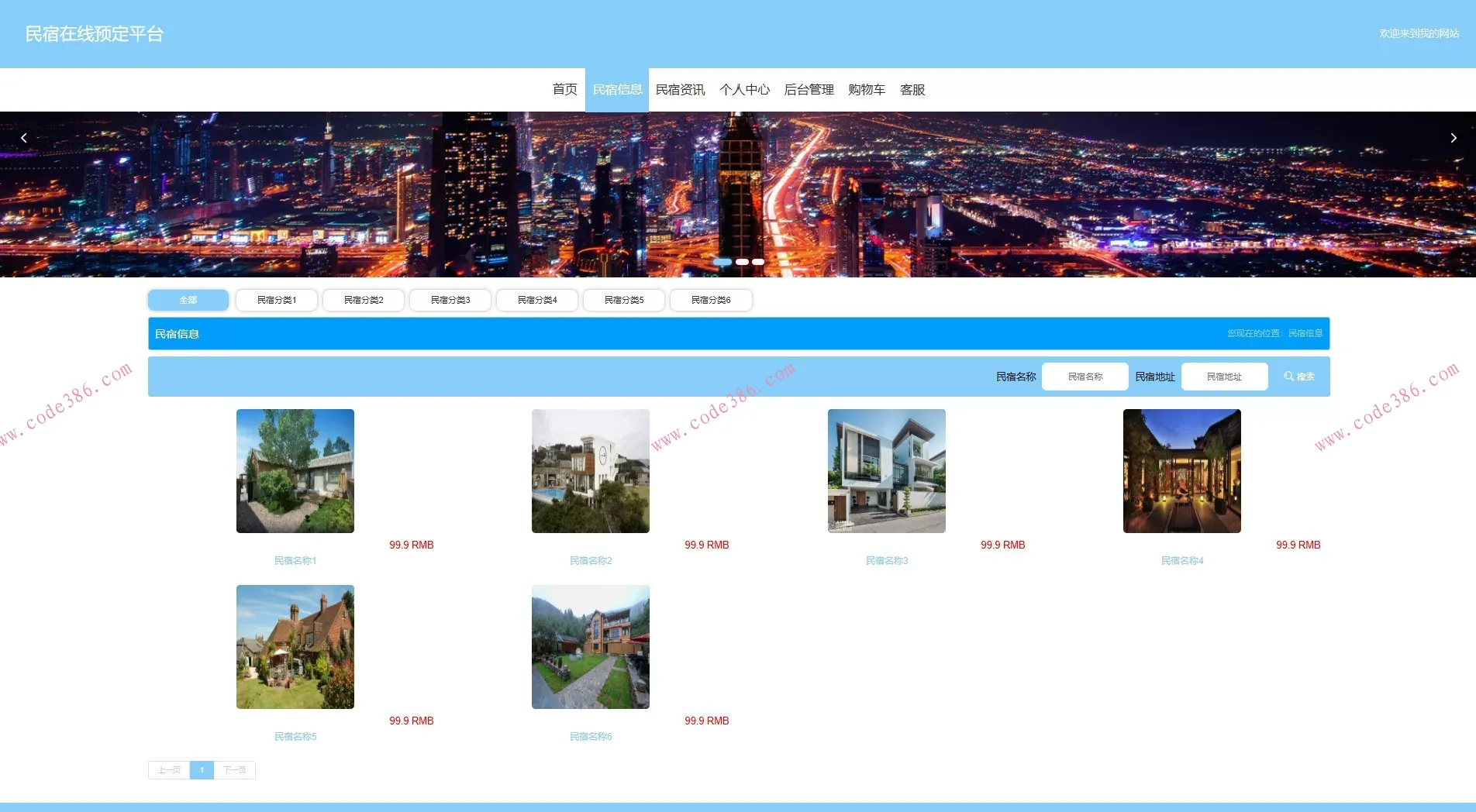Click the 民宿名称3 listing title
Image resolution: width=1476 pixels, height=812 pixels.
click(887, 561)
